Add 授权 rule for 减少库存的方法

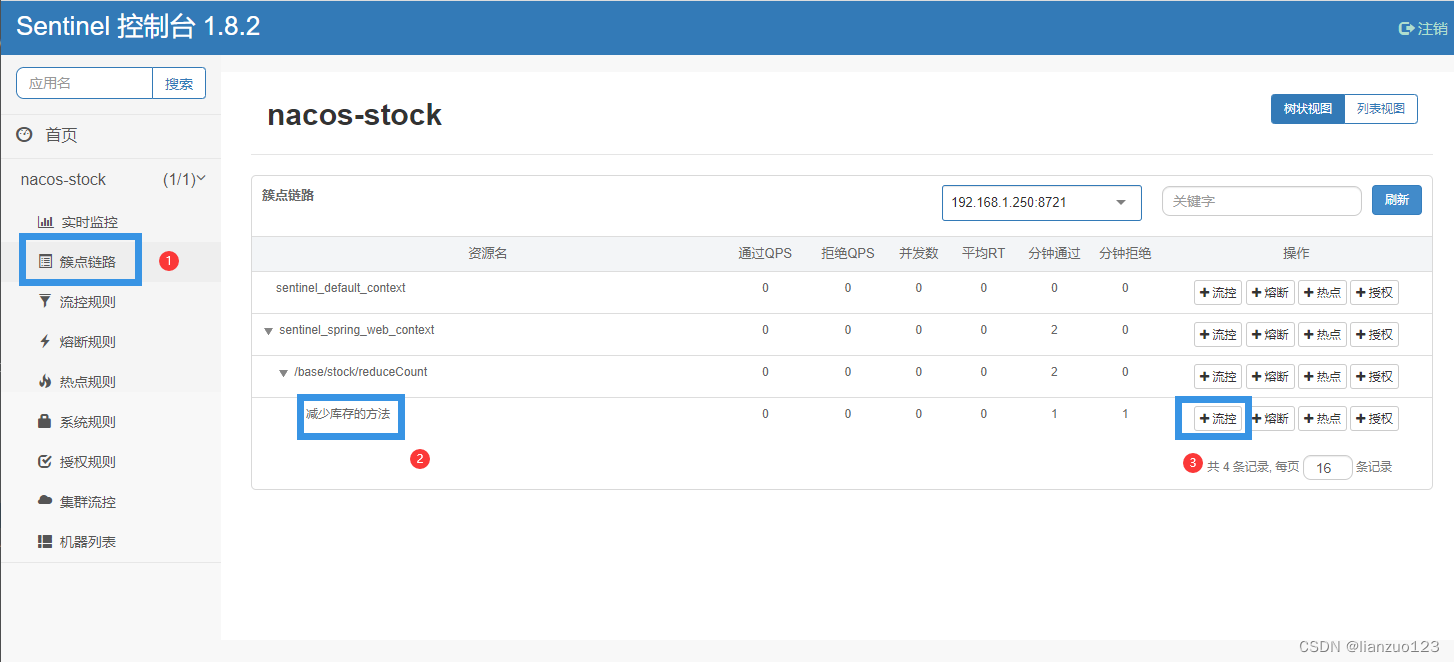coord(1374,419)
